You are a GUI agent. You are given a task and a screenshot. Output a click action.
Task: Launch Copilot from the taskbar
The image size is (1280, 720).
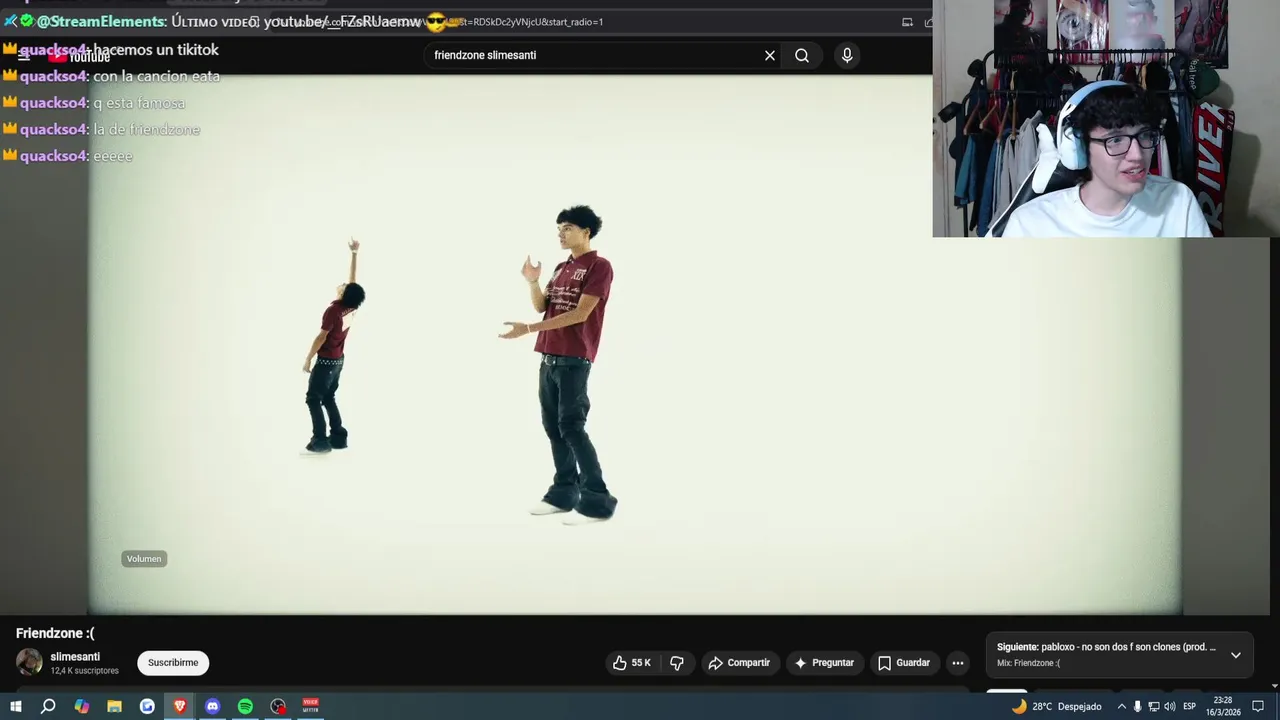tap(81, 706)
